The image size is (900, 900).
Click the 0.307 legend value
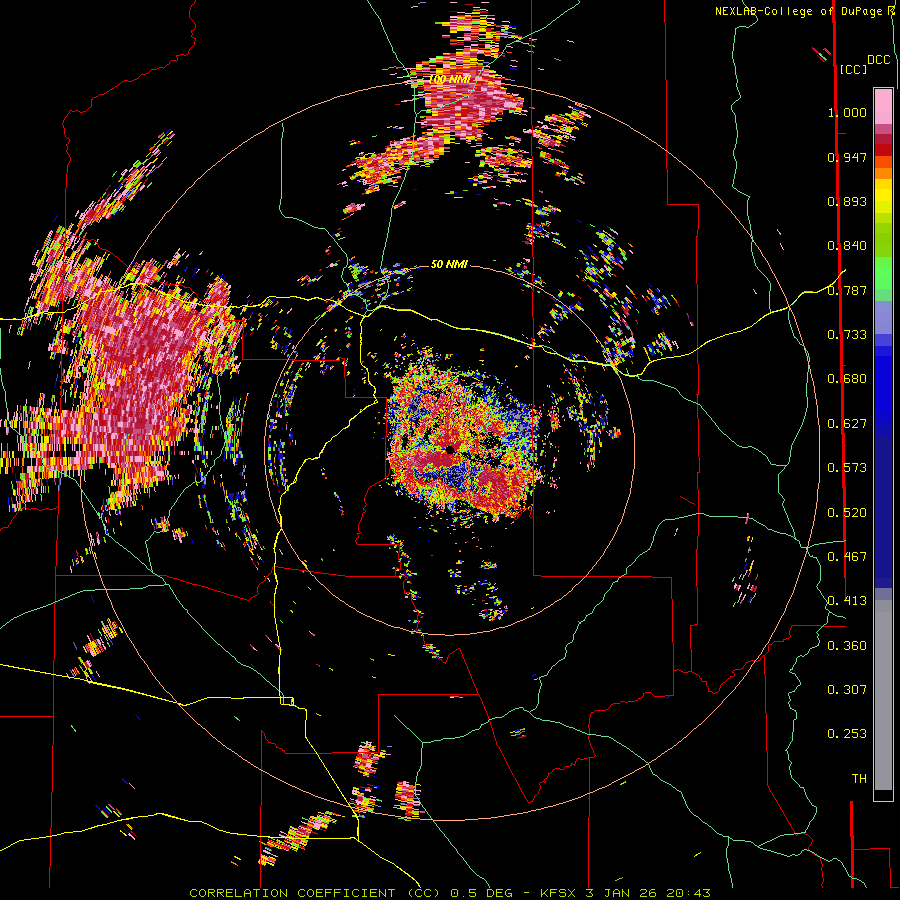click(x=847, y=690)
